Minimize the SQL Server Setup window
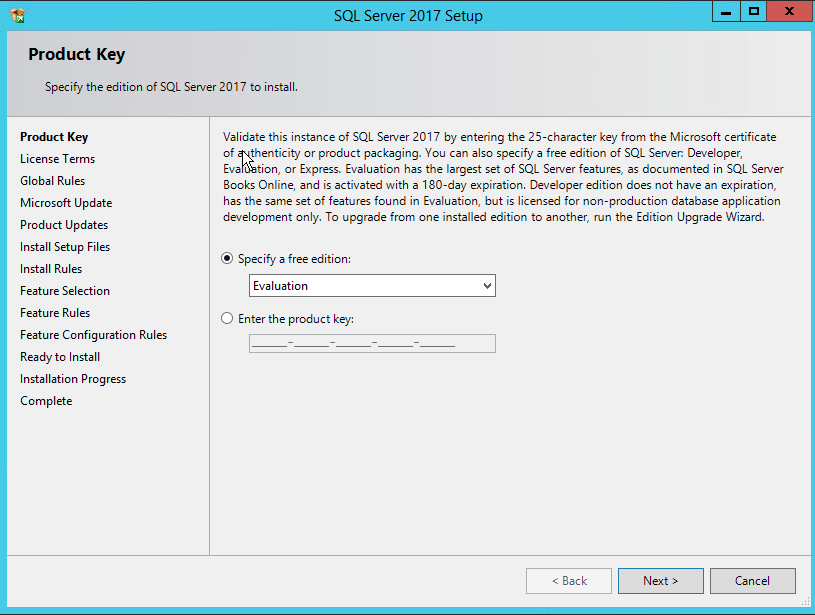This screenshot has height=615, width=815. [727, 11]
